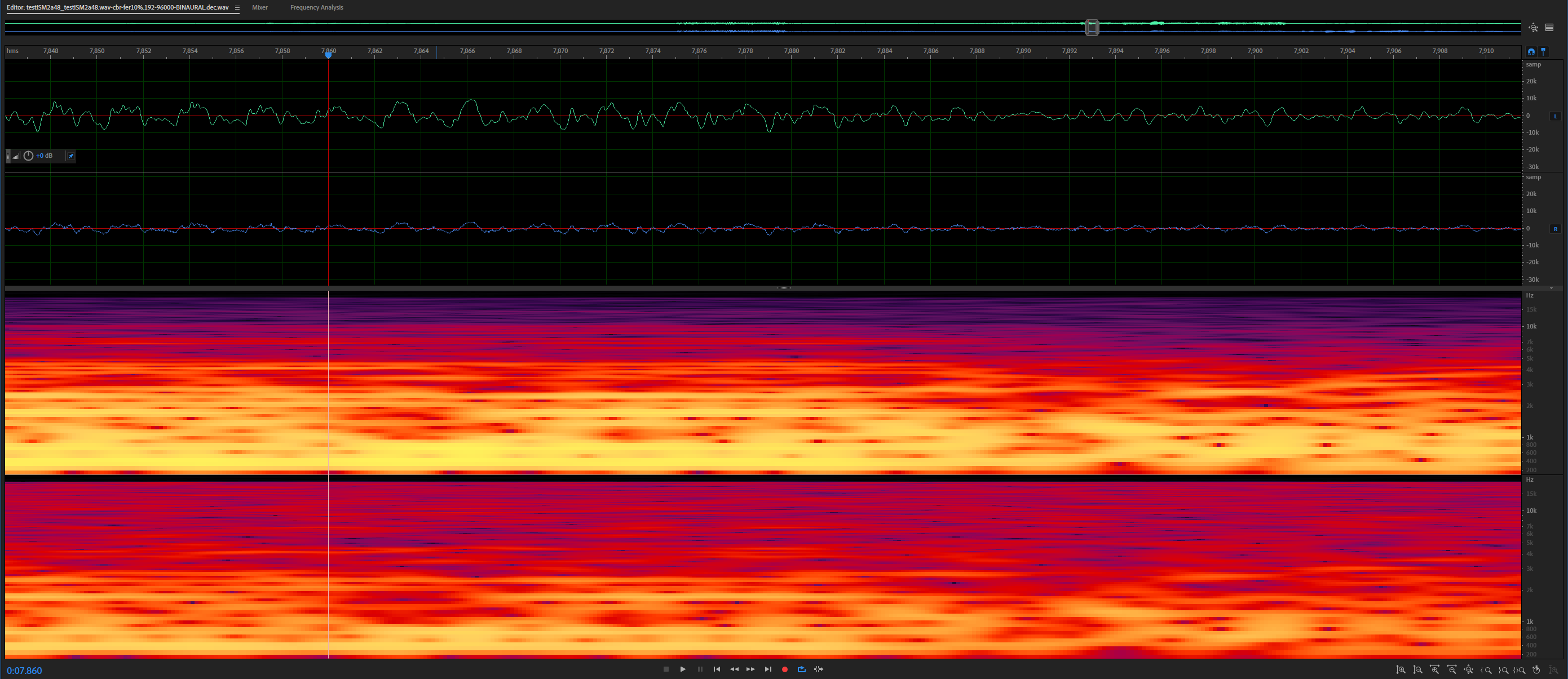
Task: Start playback with the Play button
Action: (x=683, y=669)
